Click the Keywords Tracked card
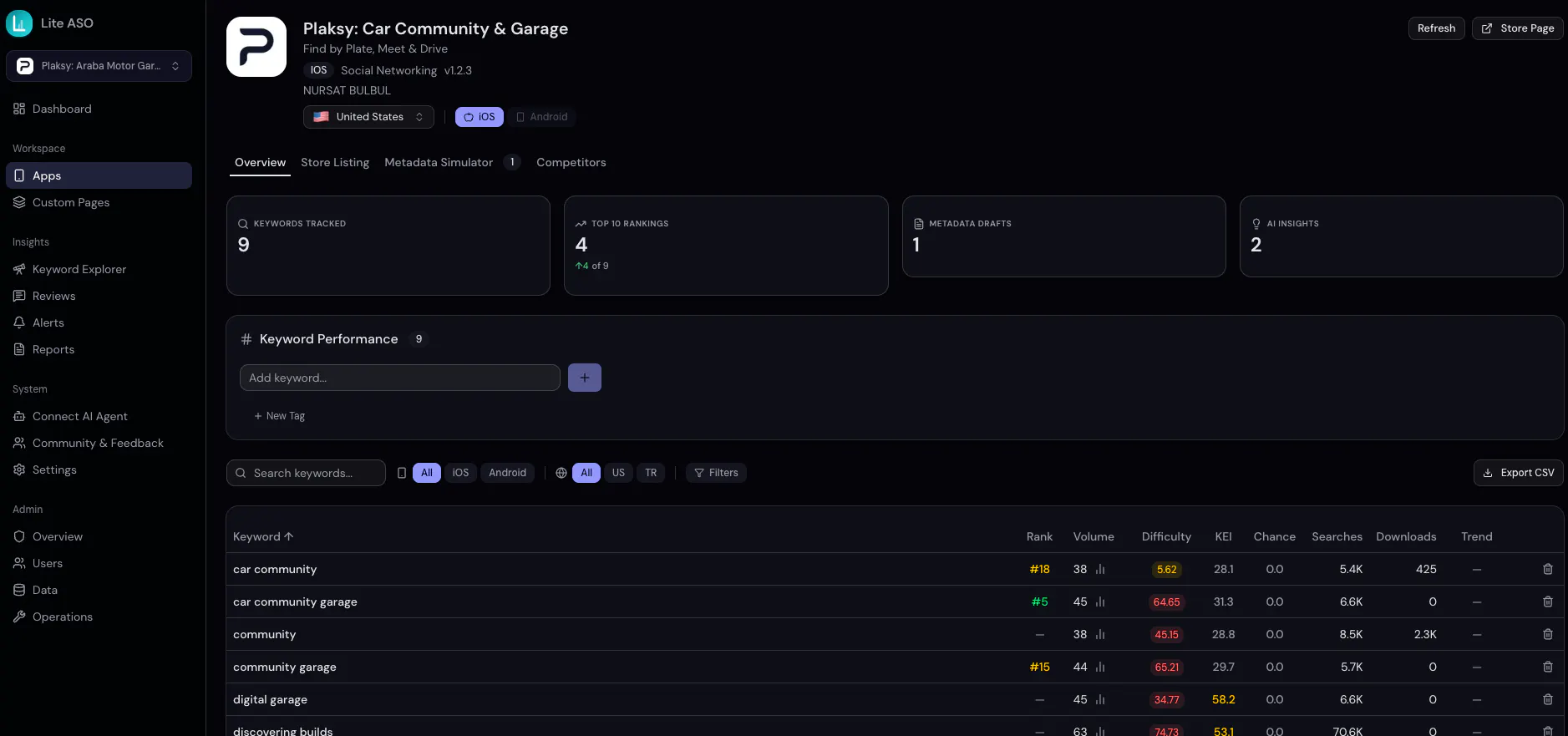Viewport: 1568px width, 736px height. [388, 246]
